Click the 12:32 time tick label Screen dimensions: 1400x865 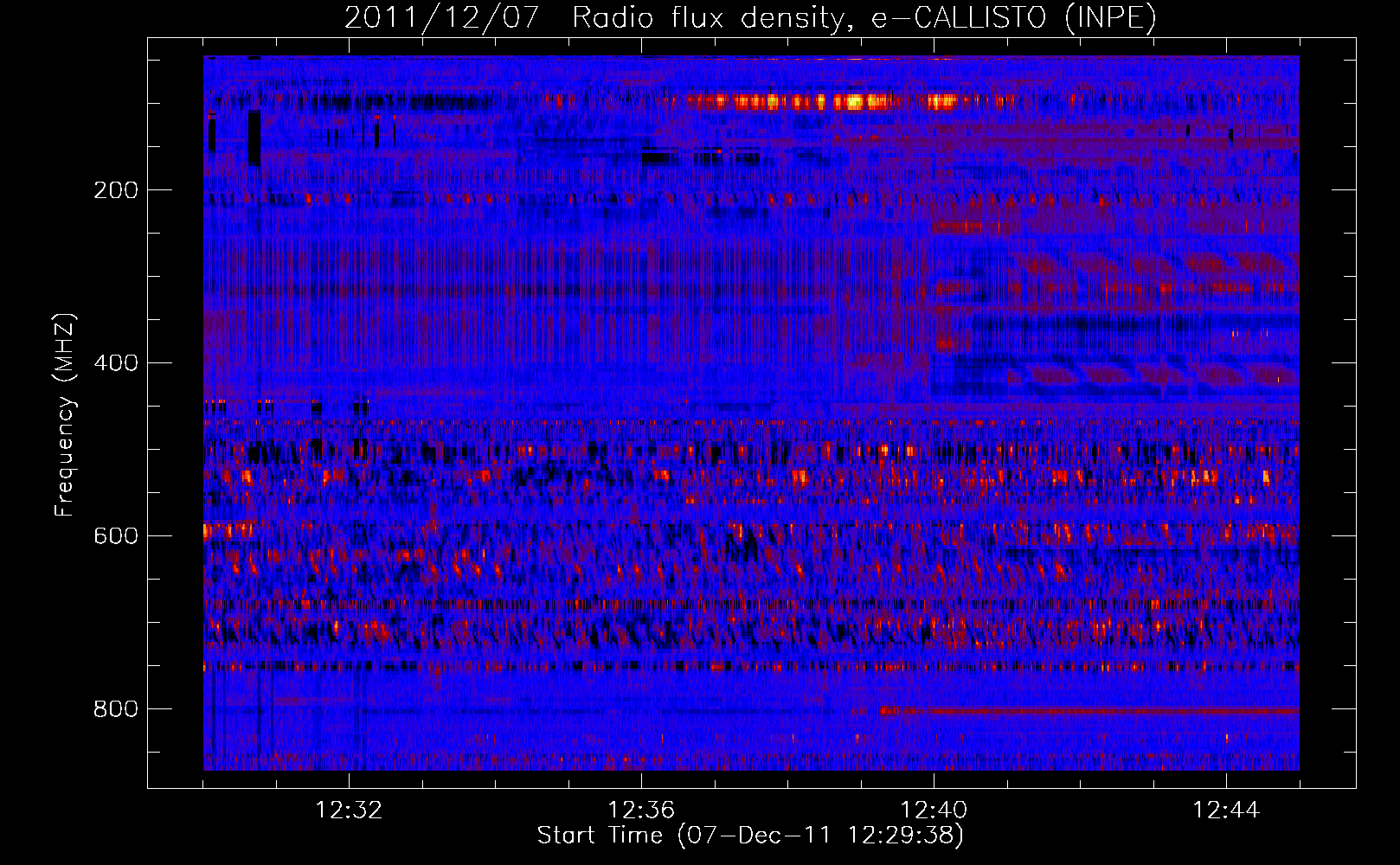(349, 811)
